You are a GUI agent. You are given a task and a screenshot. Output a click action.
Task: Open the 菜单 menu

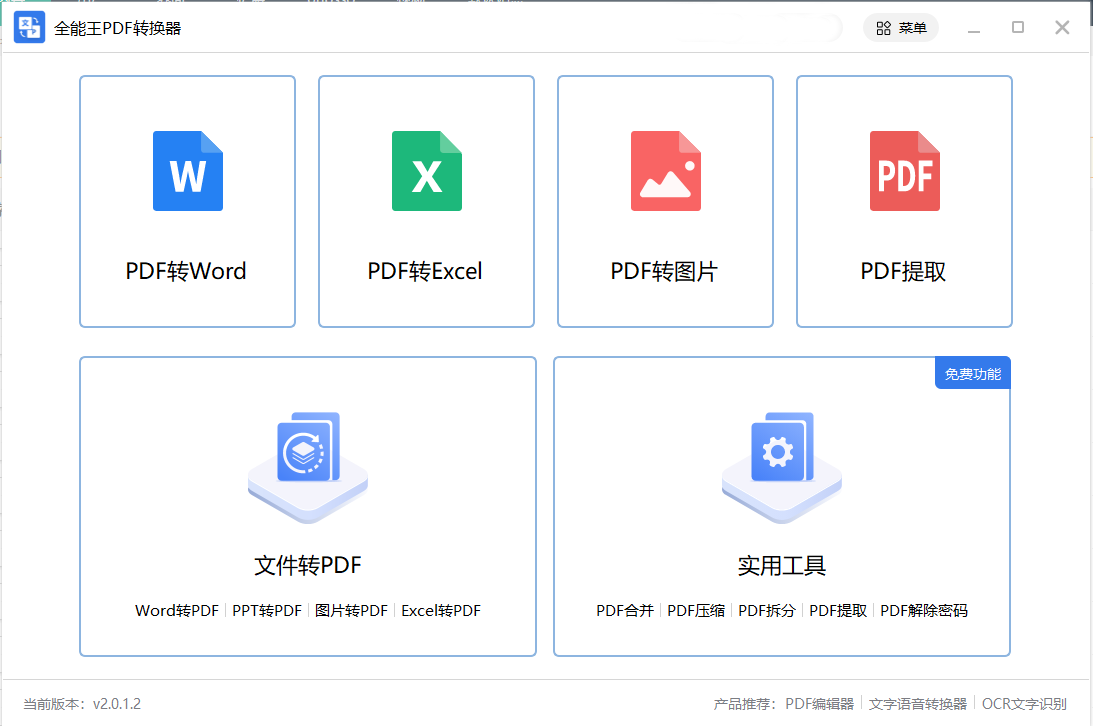(x=911, y=28)
